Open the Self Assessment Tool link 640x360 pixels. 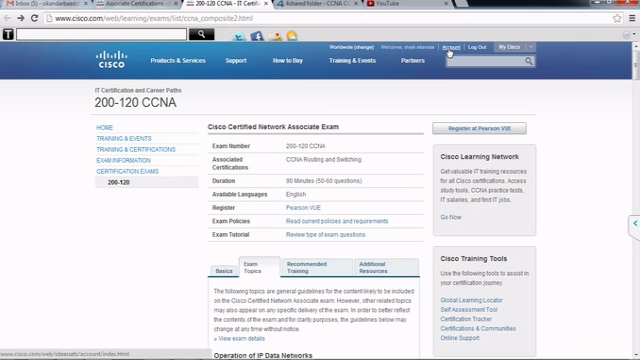(469, 309)
